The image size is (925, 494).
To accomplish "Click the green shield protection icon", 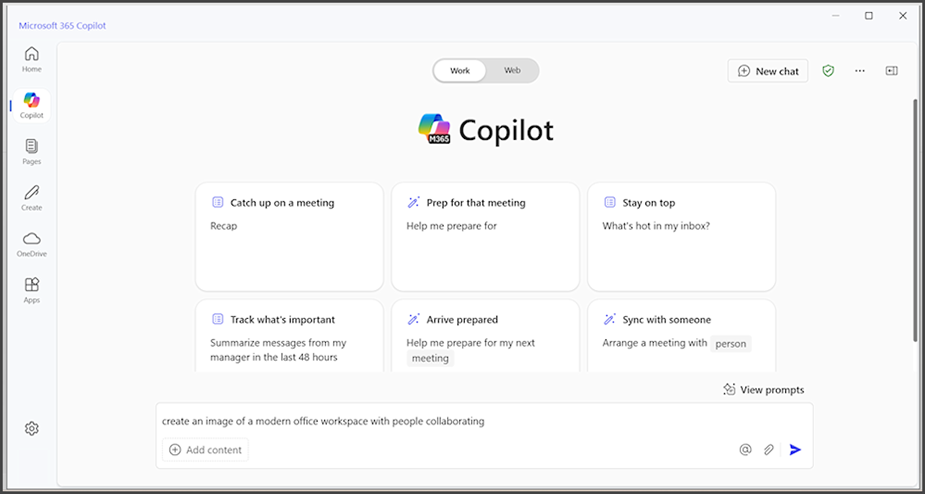I will 828,71.
